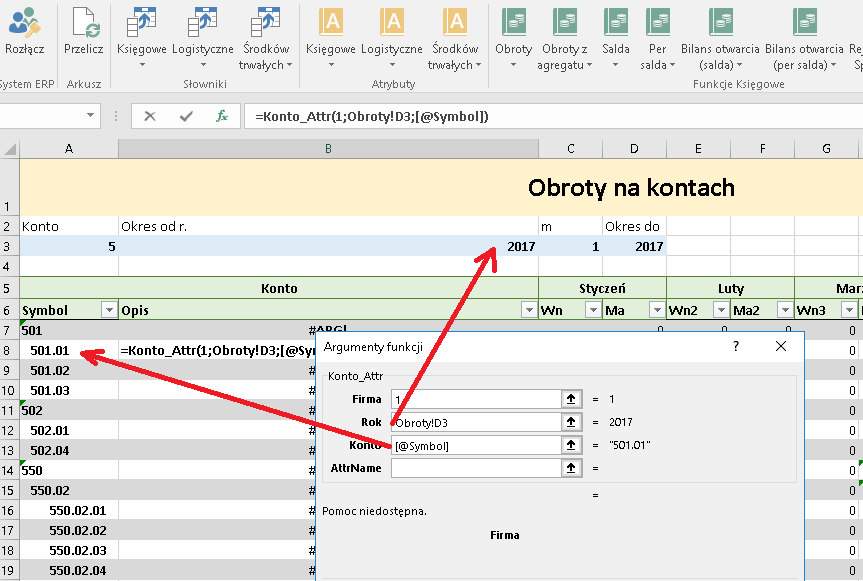This screenshot has width=863, height=581.
Task: Click the Styczeń header cell
Action: (x=602, y=288)
